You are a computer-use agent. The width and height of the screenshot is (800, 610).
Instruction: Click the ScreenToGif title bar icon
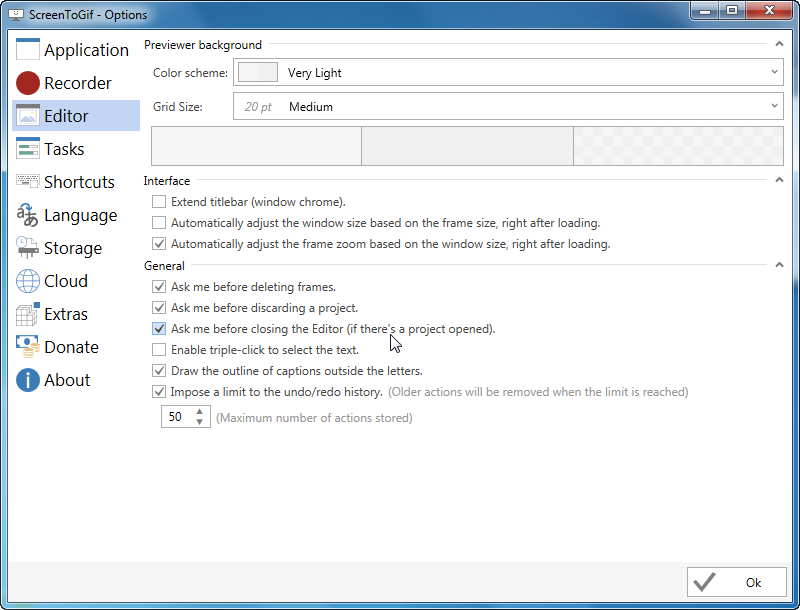tap(16, 15)
